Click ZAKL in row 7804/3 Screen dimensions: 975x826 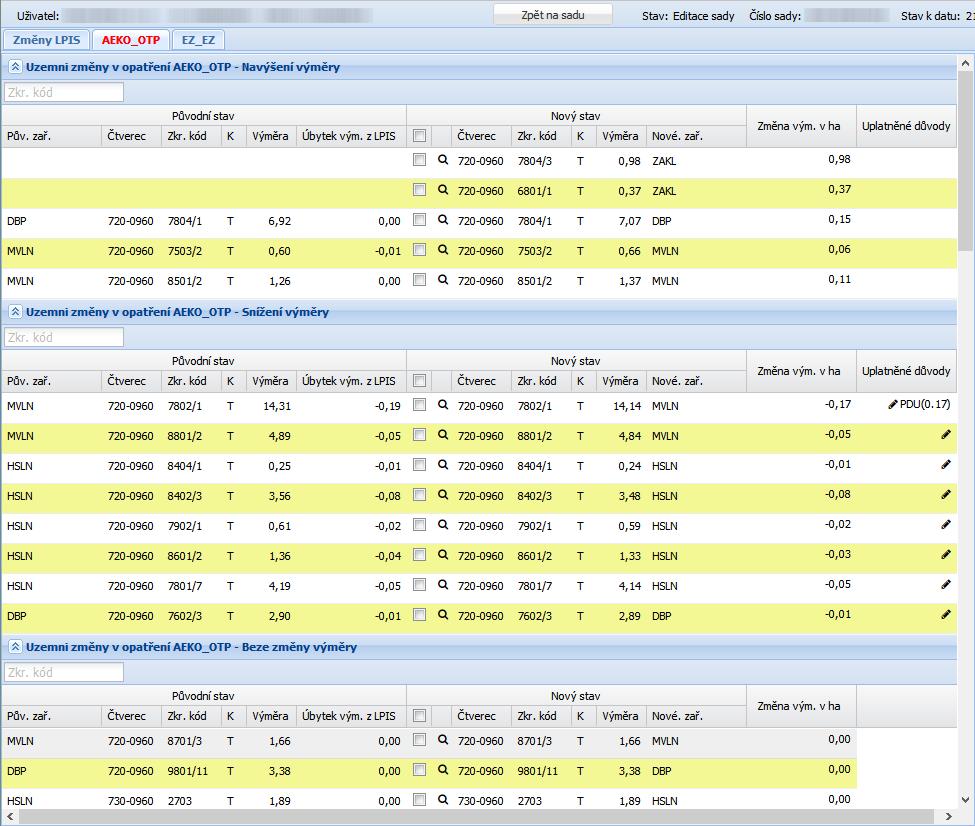(x=664, y=161)
